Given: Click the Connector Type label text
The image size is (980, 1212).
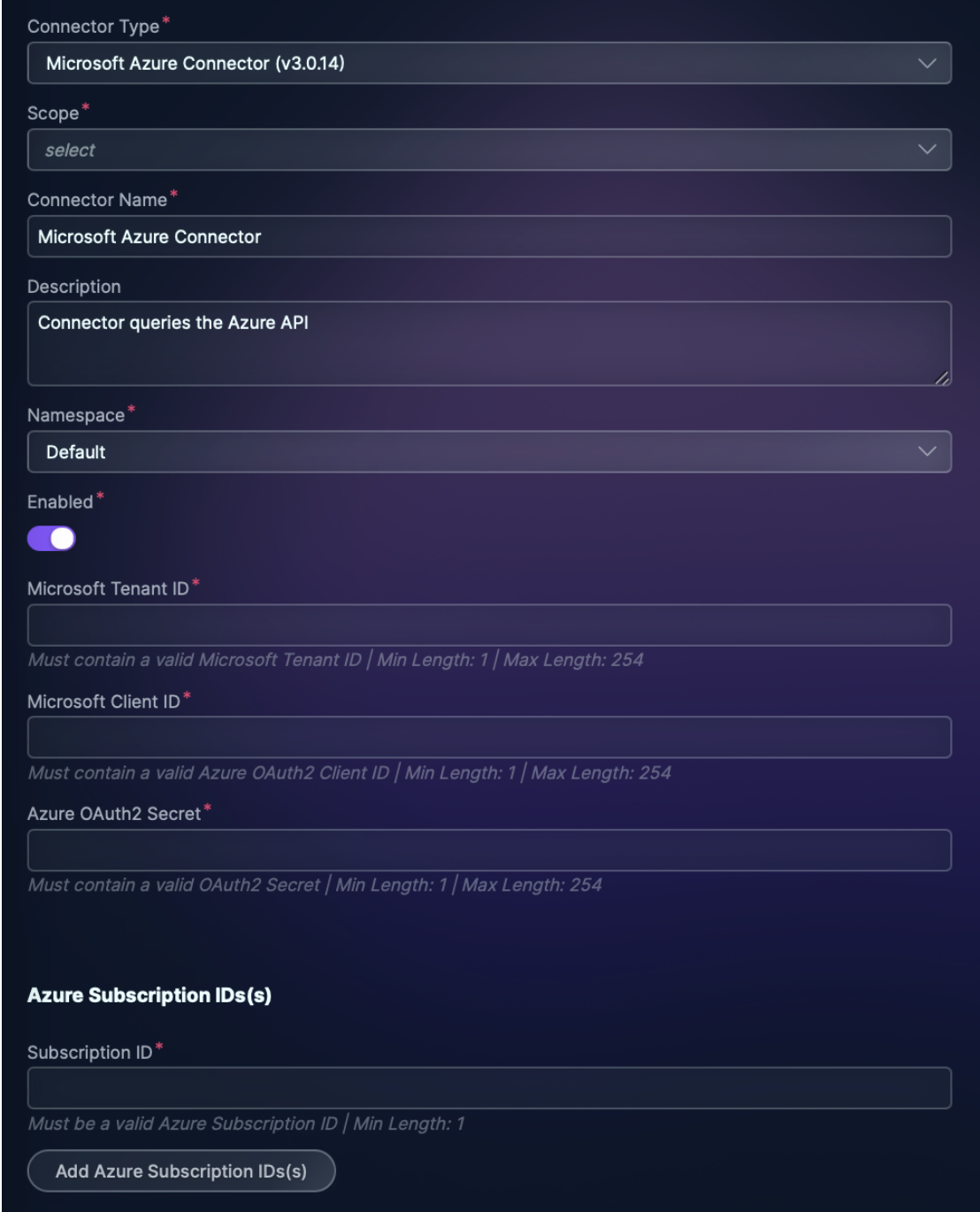Looking at the screenshot, I should (93, 27).
